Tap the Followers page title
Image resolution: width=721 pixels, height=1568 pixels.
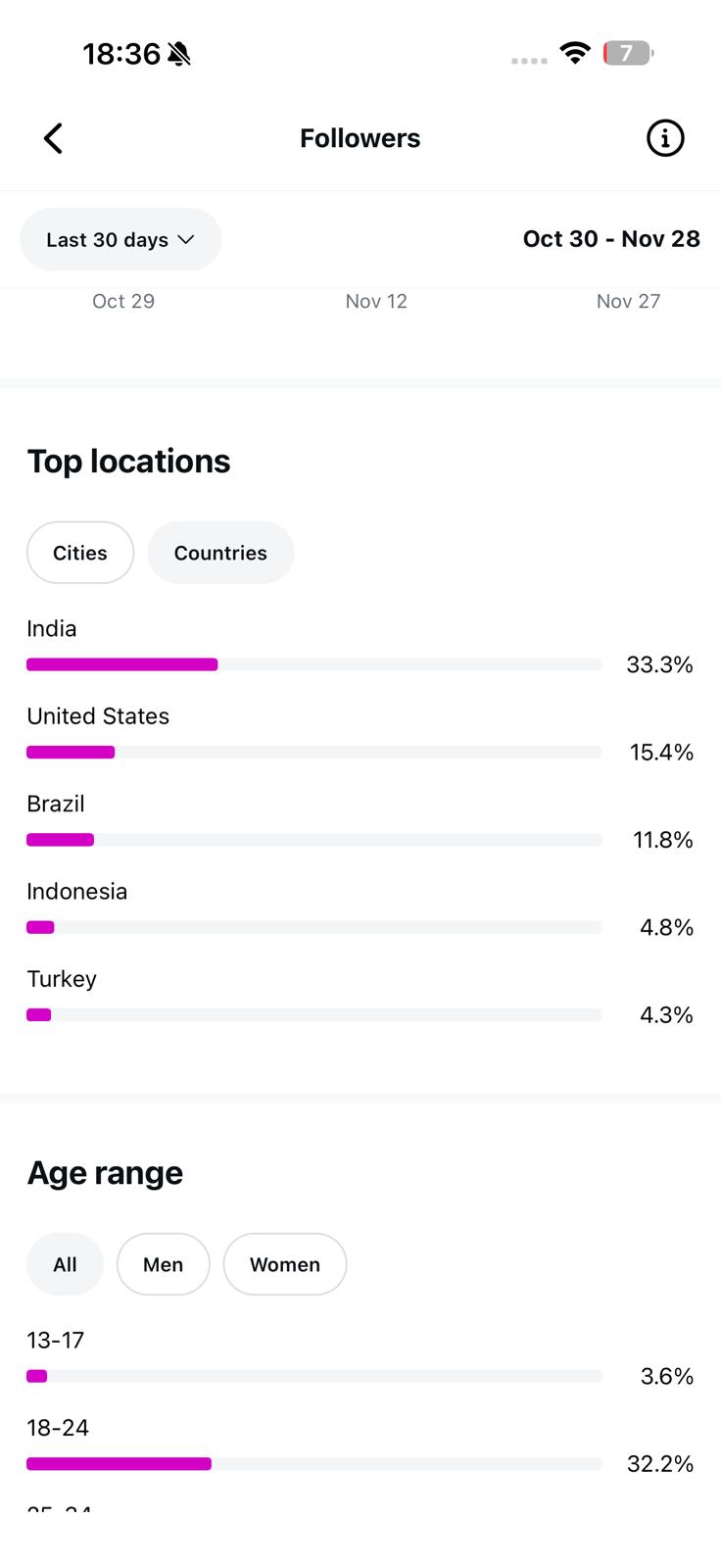pos(360,138)
